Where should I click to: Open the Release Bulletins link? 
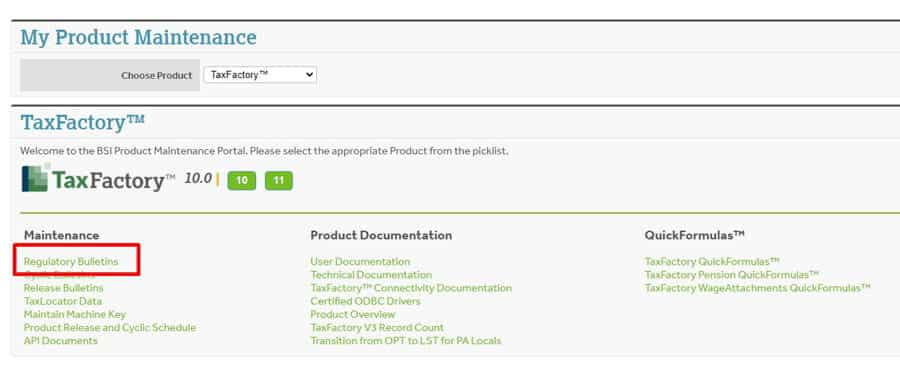64,288
